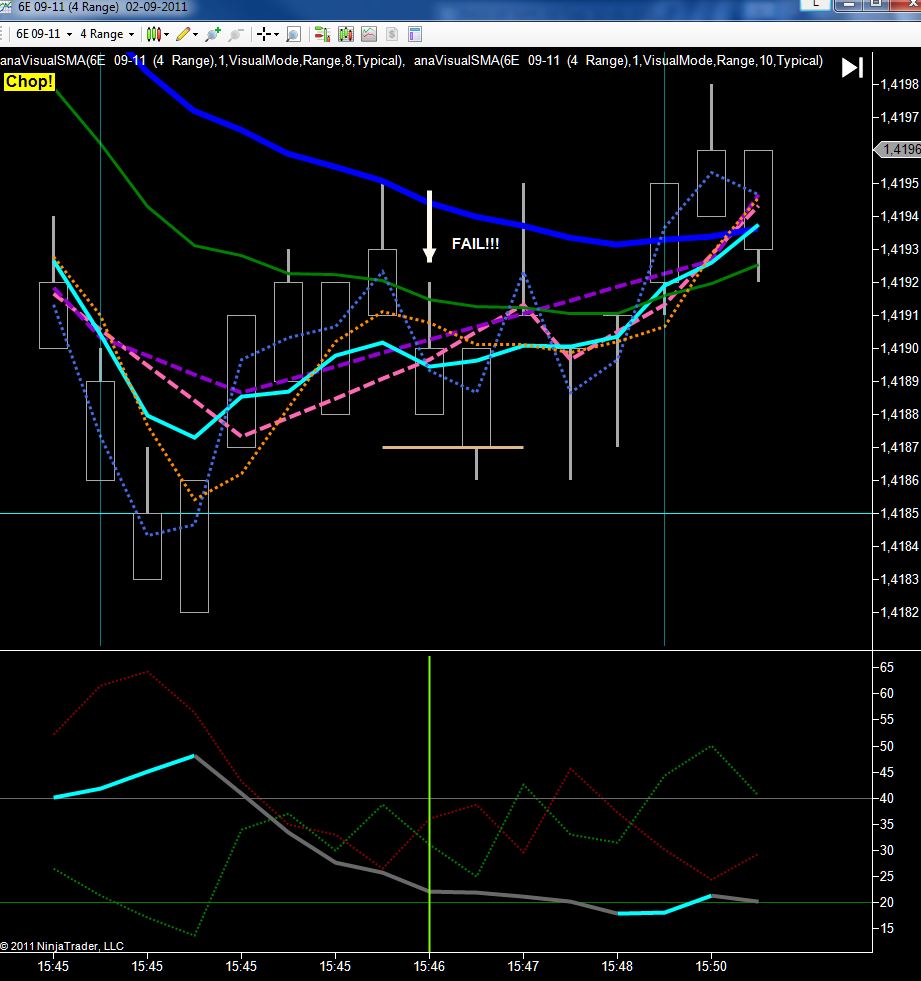
Task: Click the 6E 09-11 window title text
Action: [x=103, y=8]
